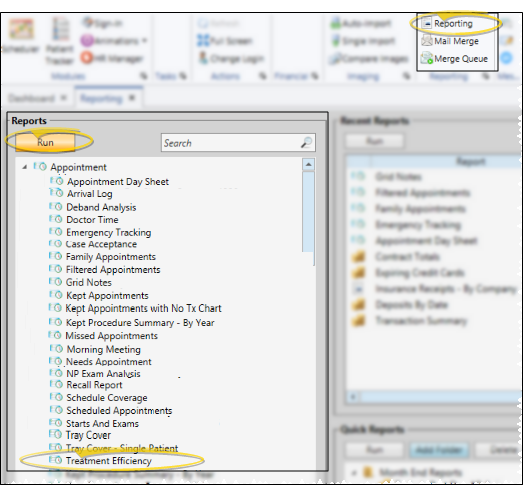This screenshot has width=524, height=485.
Task: Click the scroll up arrow of reports list
Action: point(308,164)
